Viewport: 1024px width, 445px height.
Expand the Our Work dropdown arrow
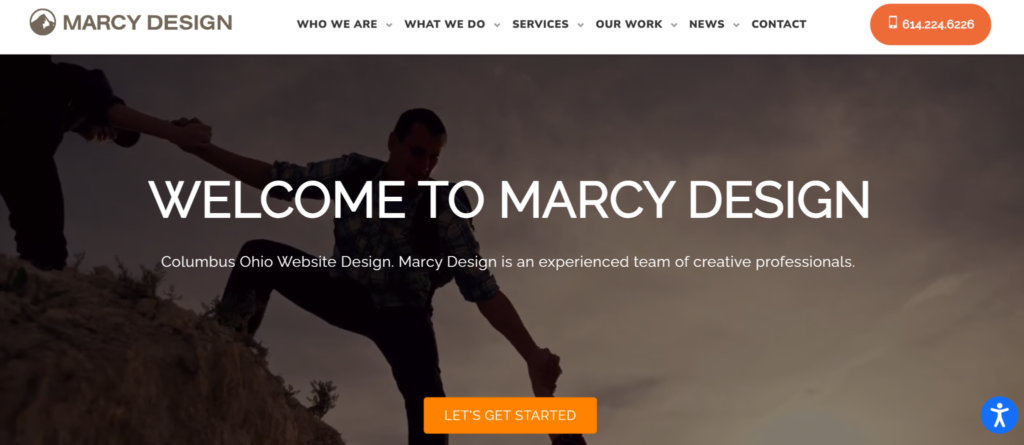click(x=674, y=25)
